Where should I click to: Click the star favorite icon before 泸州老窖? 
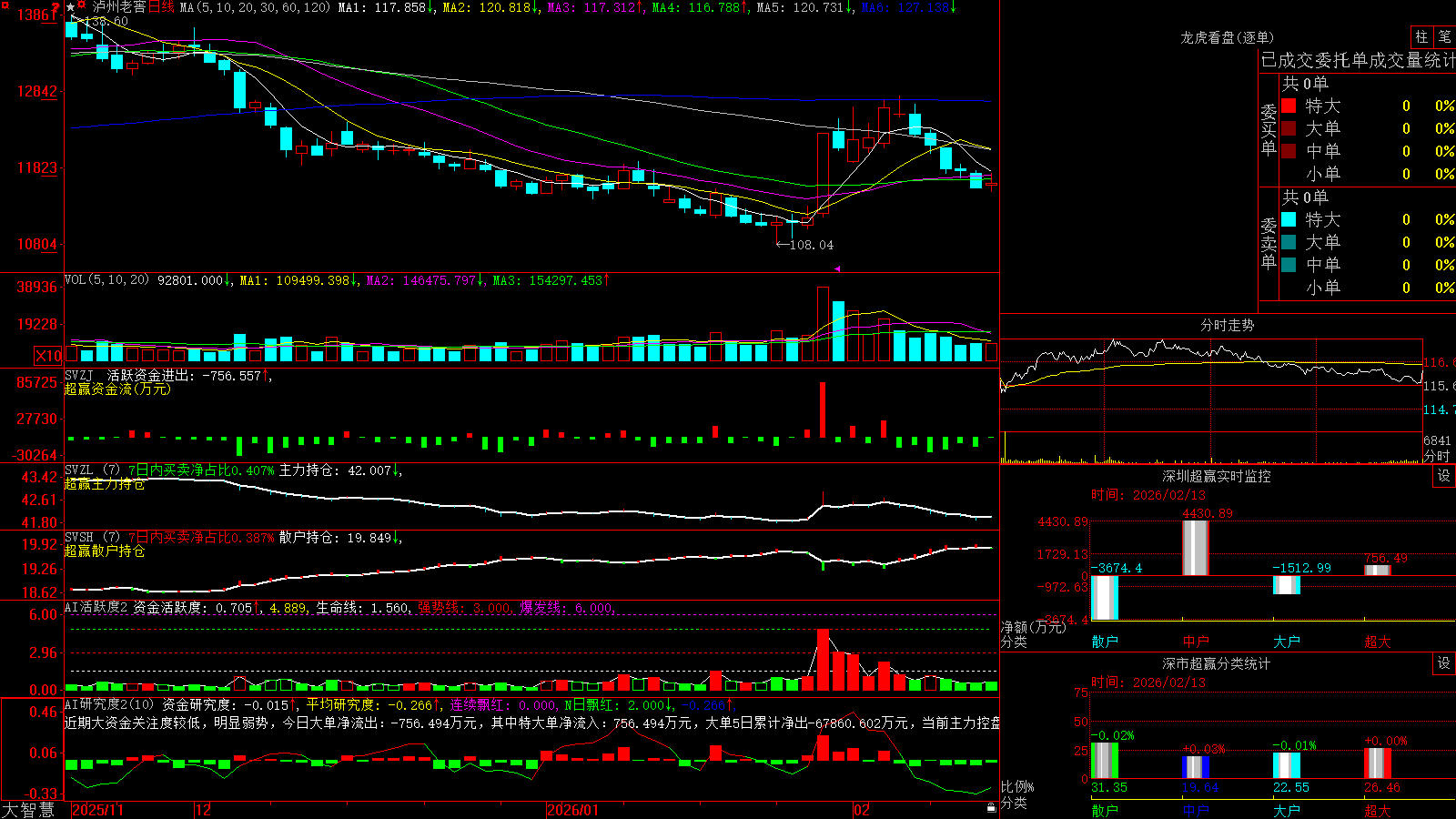tap(70, 7)
